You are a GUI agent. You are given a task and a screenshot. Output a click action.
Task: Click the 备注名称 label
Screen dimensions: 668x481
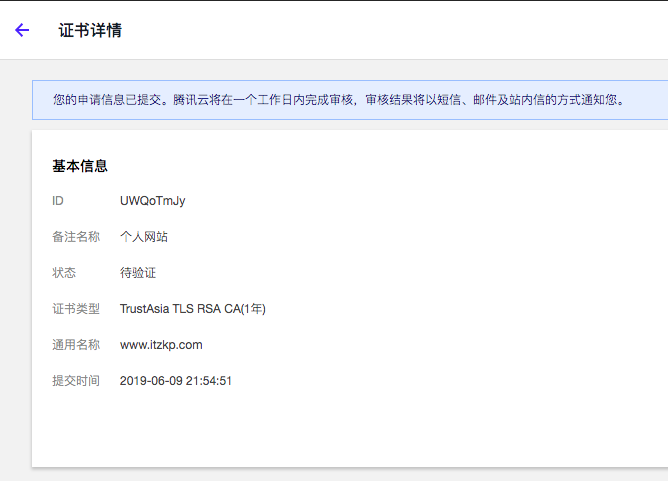pos(76,237)
